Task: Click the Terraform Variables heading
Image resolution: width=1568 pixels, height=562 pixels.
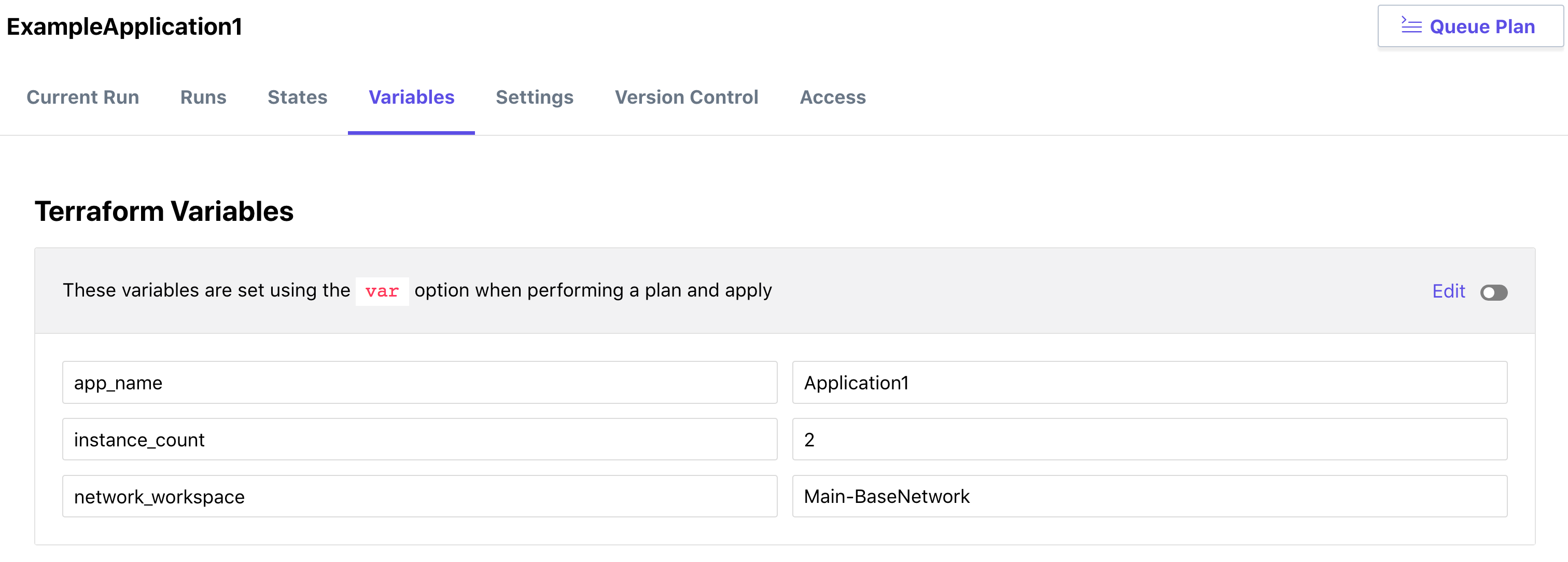Action: 164,212
